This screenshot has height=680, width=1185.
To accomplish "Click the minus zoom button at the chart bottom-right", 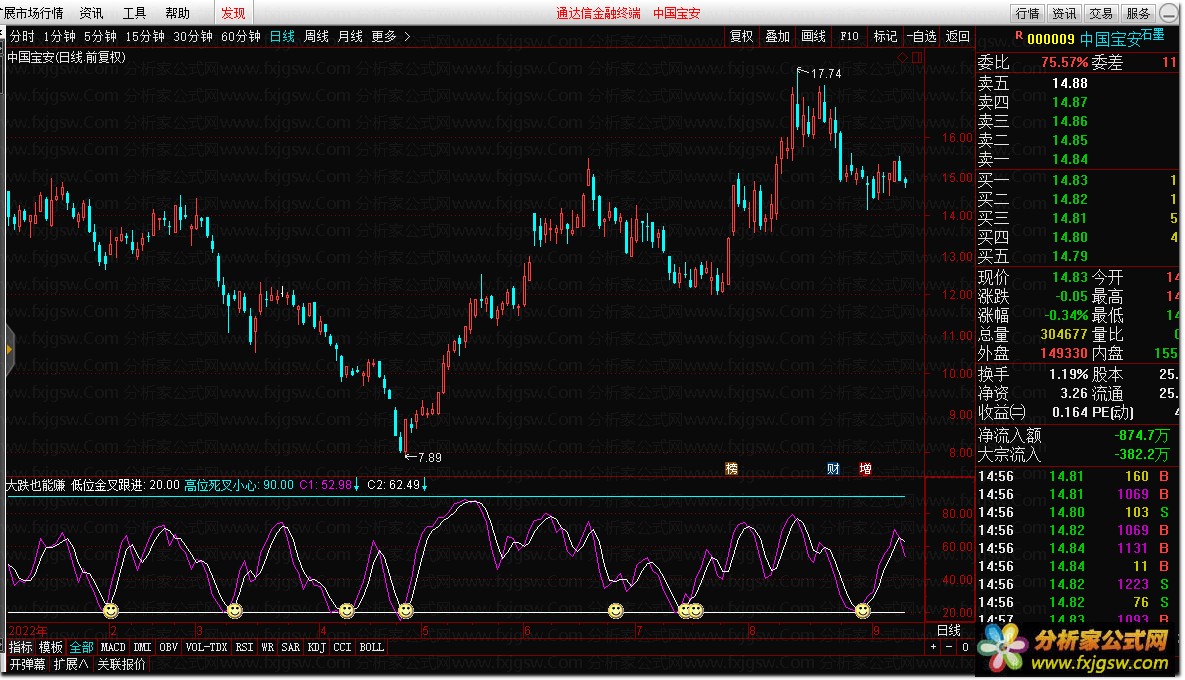I will click(x=949, y=647).
